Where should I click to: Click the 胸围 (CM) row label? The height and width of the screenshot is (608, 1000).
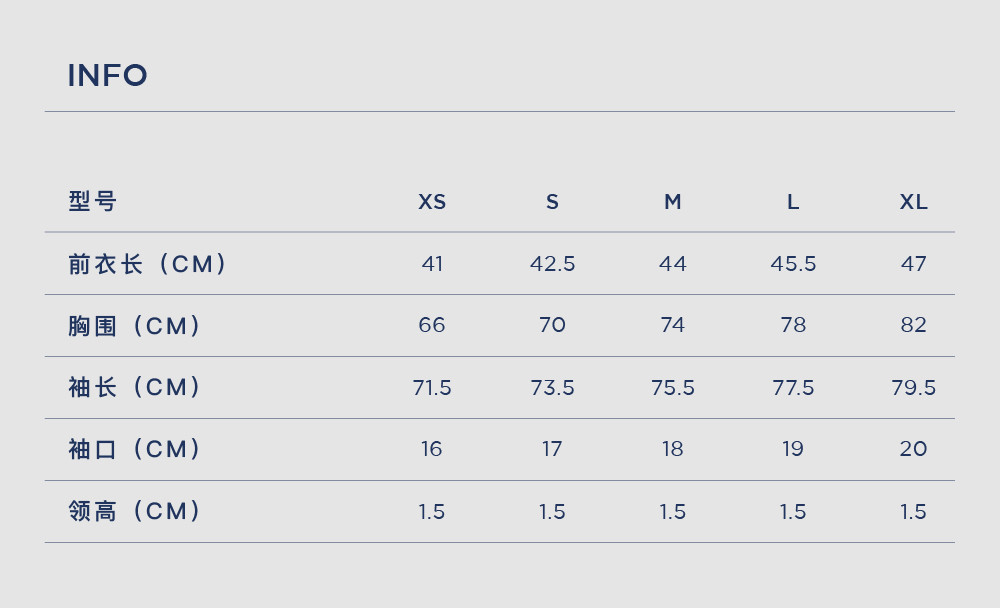[x=135, y=325]
